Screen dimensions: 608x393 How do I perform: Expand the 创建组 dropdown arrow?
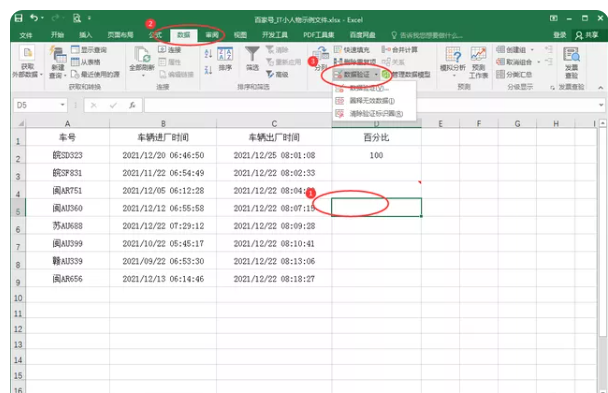coord(532,50)
